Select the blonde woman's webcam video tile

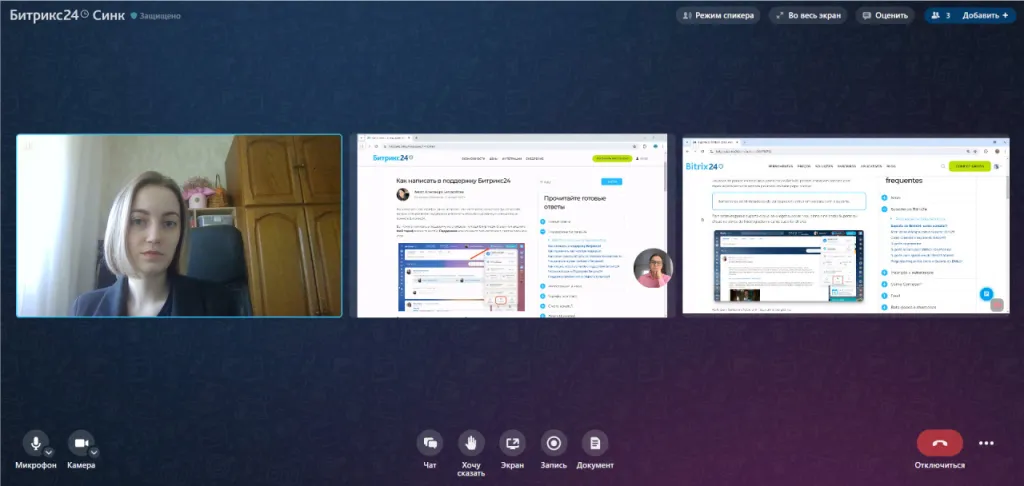pyautogui.click(x=179, y=225)
